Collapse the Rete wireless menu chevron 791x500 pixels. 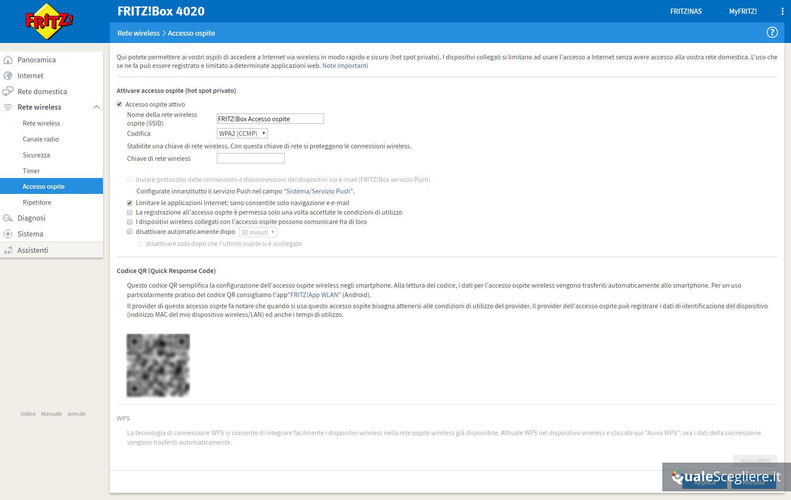click(x=96, y=107)
